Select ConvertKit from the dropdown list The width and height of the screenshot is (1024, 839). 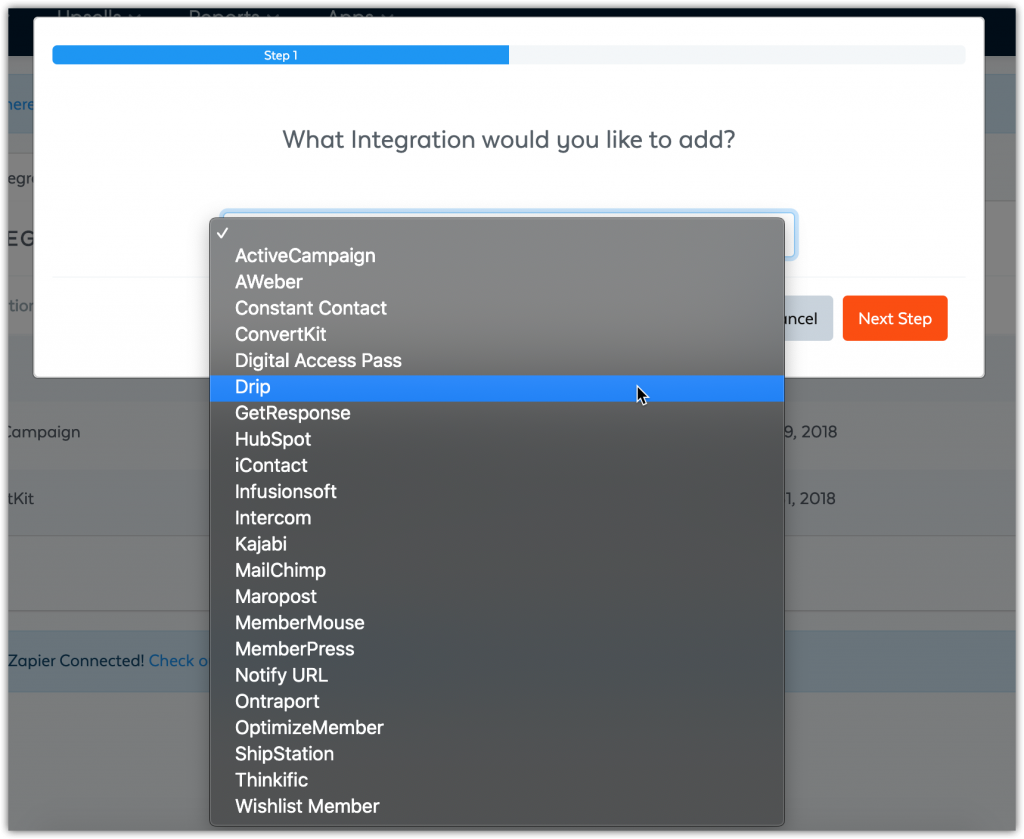[281, 334]
